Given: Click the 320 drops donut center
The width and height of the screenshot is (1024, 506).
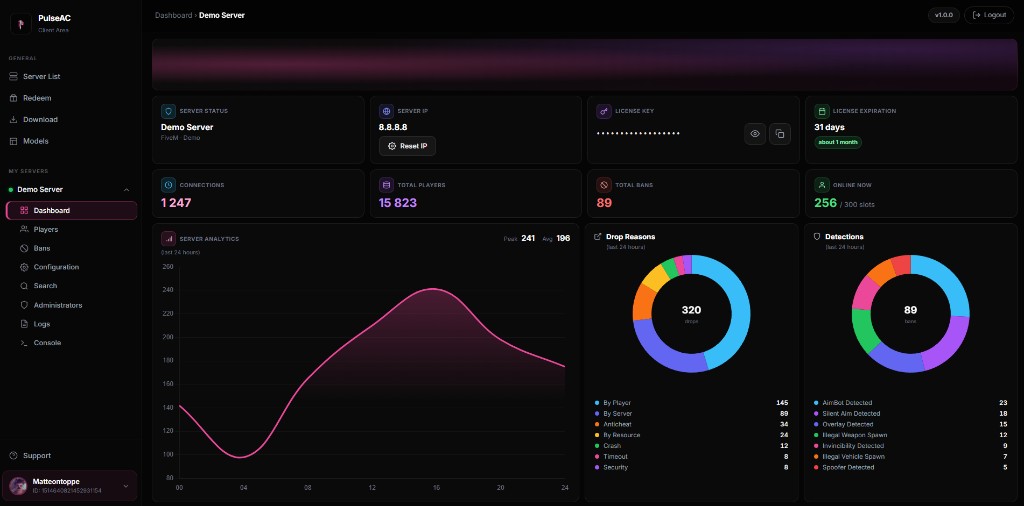Looking at the screenshot, I should (x=691, y=313).
